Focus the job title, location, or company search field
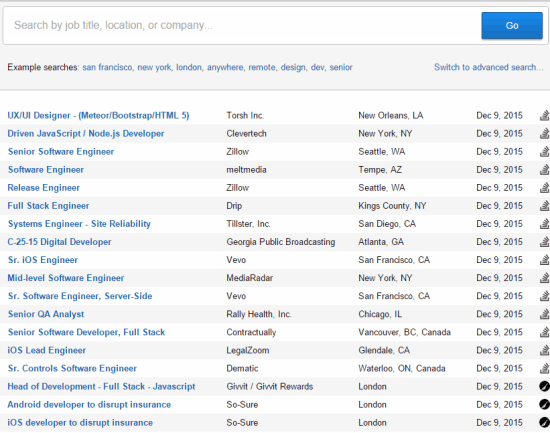This screenshot has height=433, width=550. click(x=242, y=25)
